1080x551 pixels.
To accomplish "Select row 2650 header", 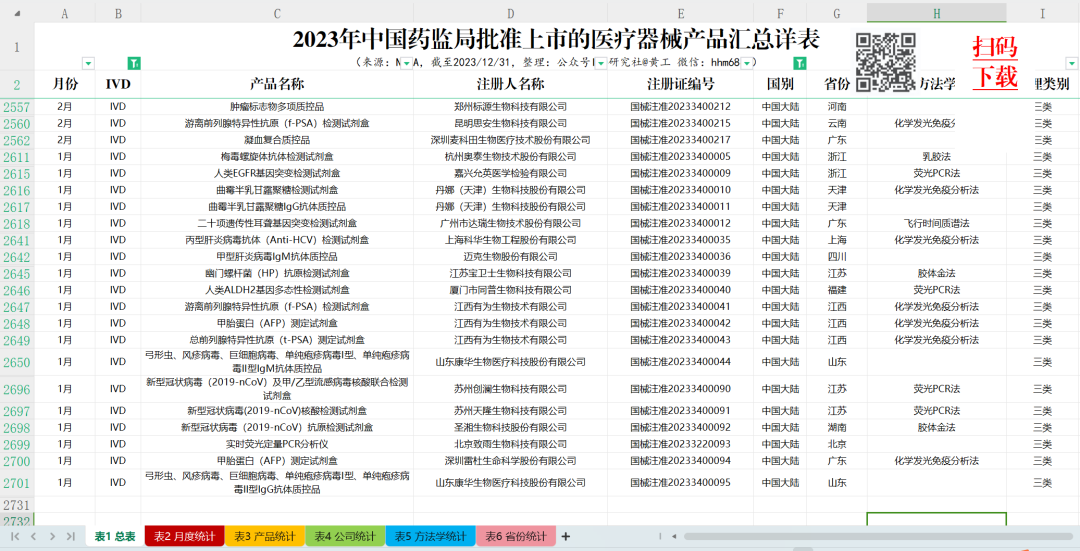I will pos(17,363).
